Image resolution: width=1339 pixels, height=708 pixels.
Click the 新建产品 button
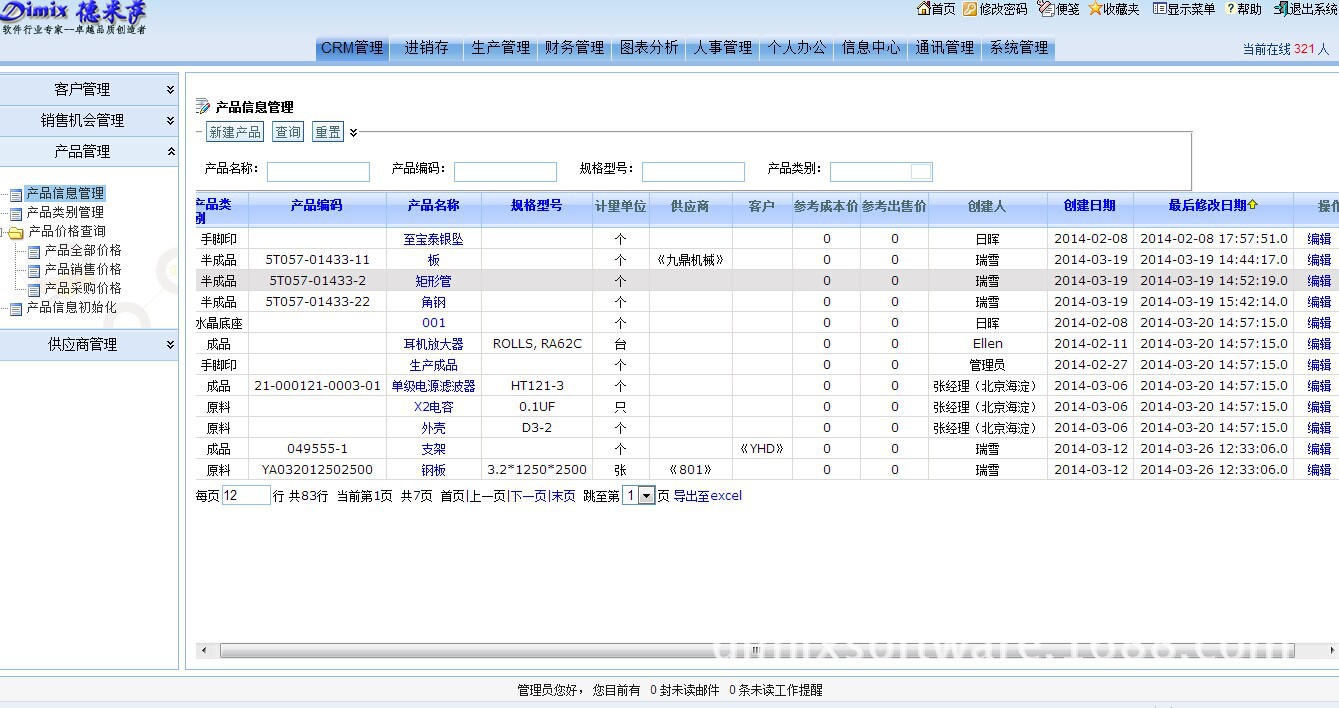point(235,132)
